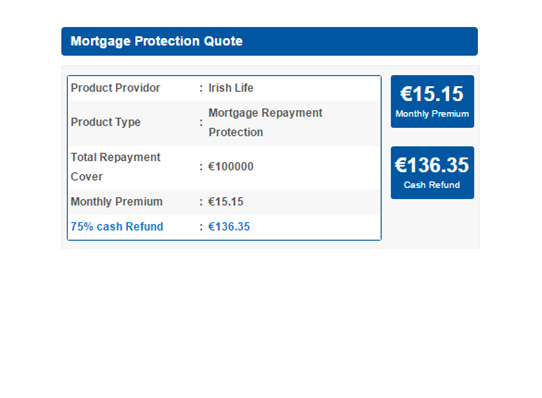Click the €100000 cover amount
This screenshot has width=542, height=398.
(x=231, y=167)
